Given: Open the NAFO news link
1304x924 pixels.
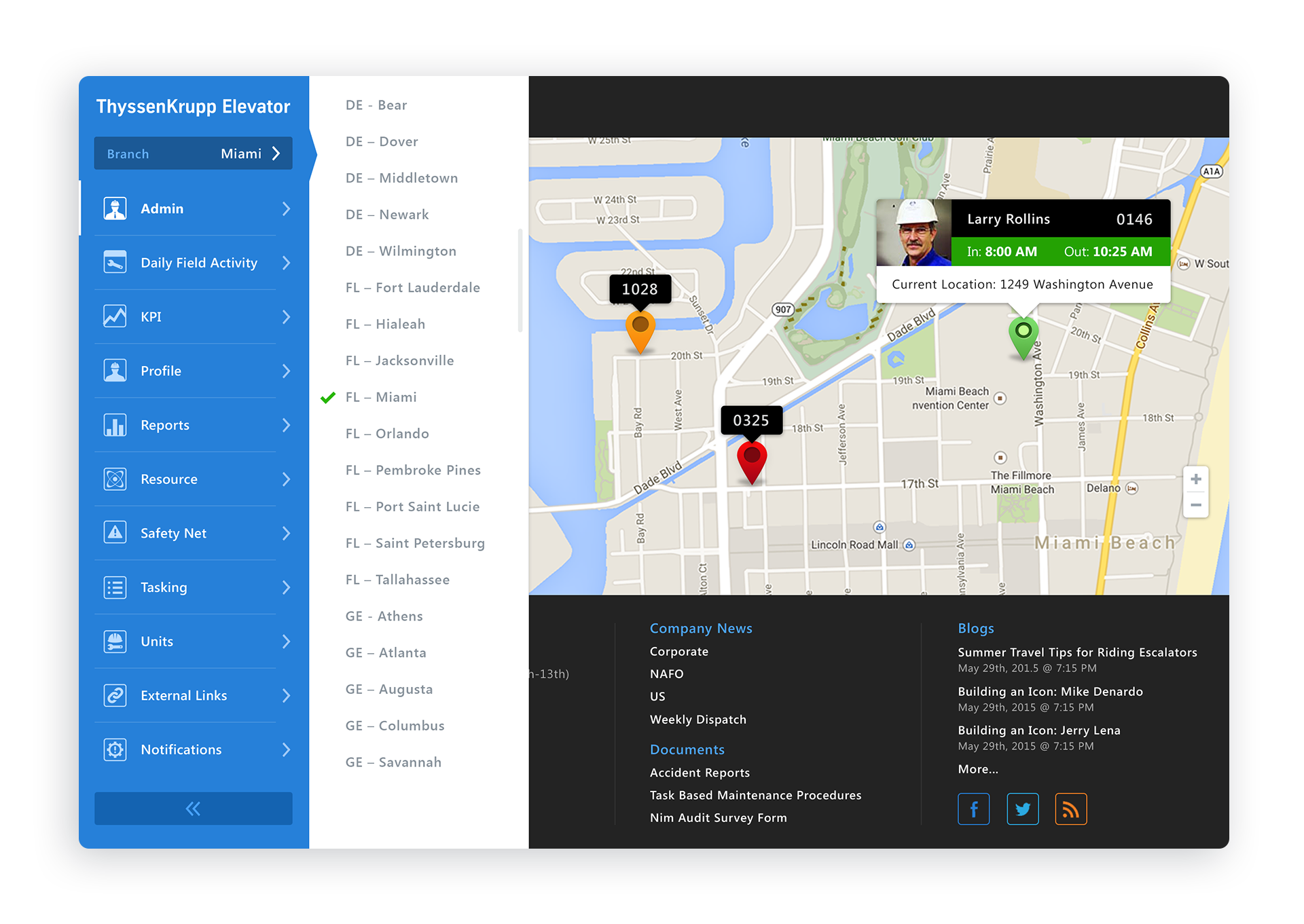Looking at the screenshot, I should [667, 674].
